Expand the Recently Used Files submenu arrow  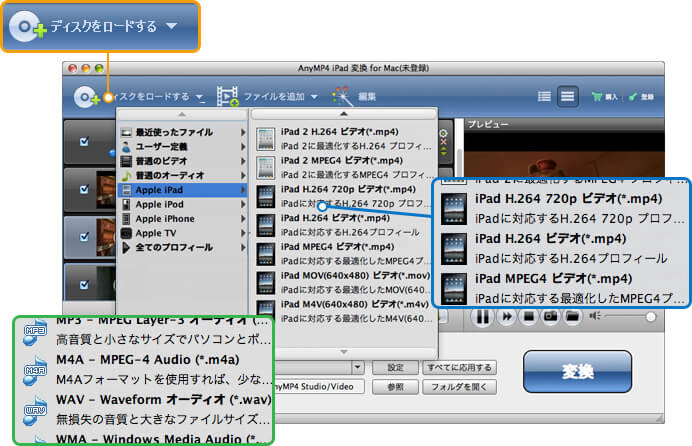pyautogui.click(x=243, y=132)
